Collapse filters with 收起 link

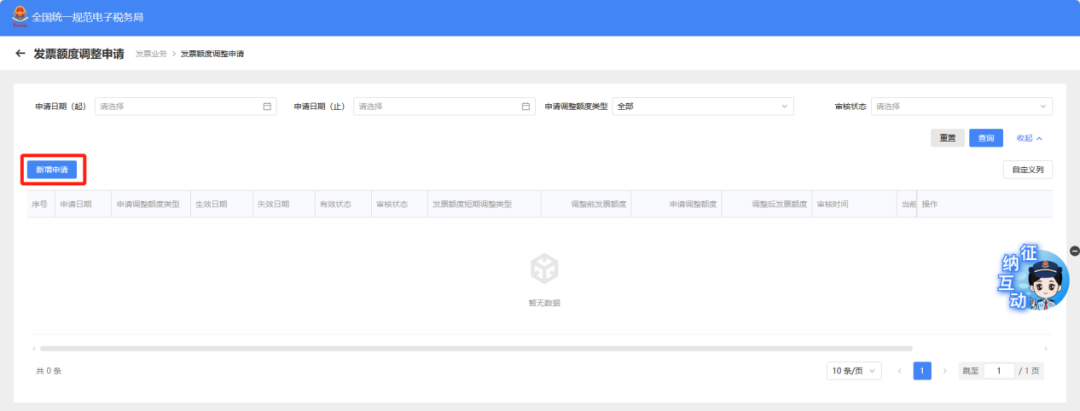click(1030, 138)
